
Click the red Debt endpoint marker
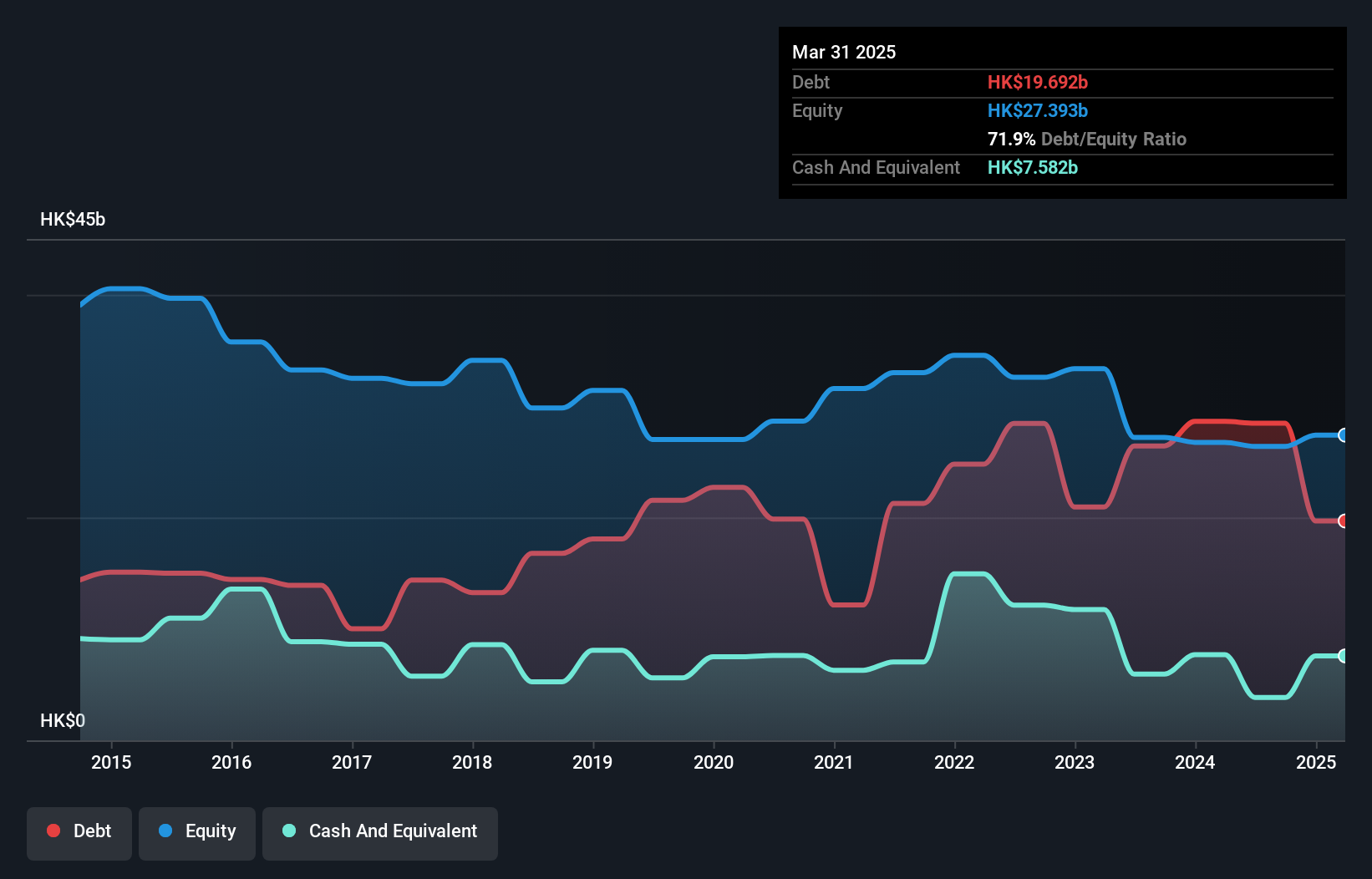[1344, 521]
